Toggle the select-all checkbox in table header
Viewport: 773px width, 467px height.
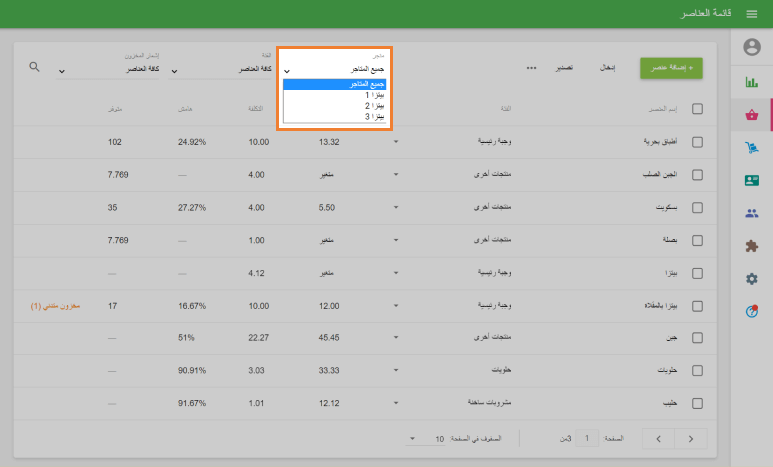697,109
